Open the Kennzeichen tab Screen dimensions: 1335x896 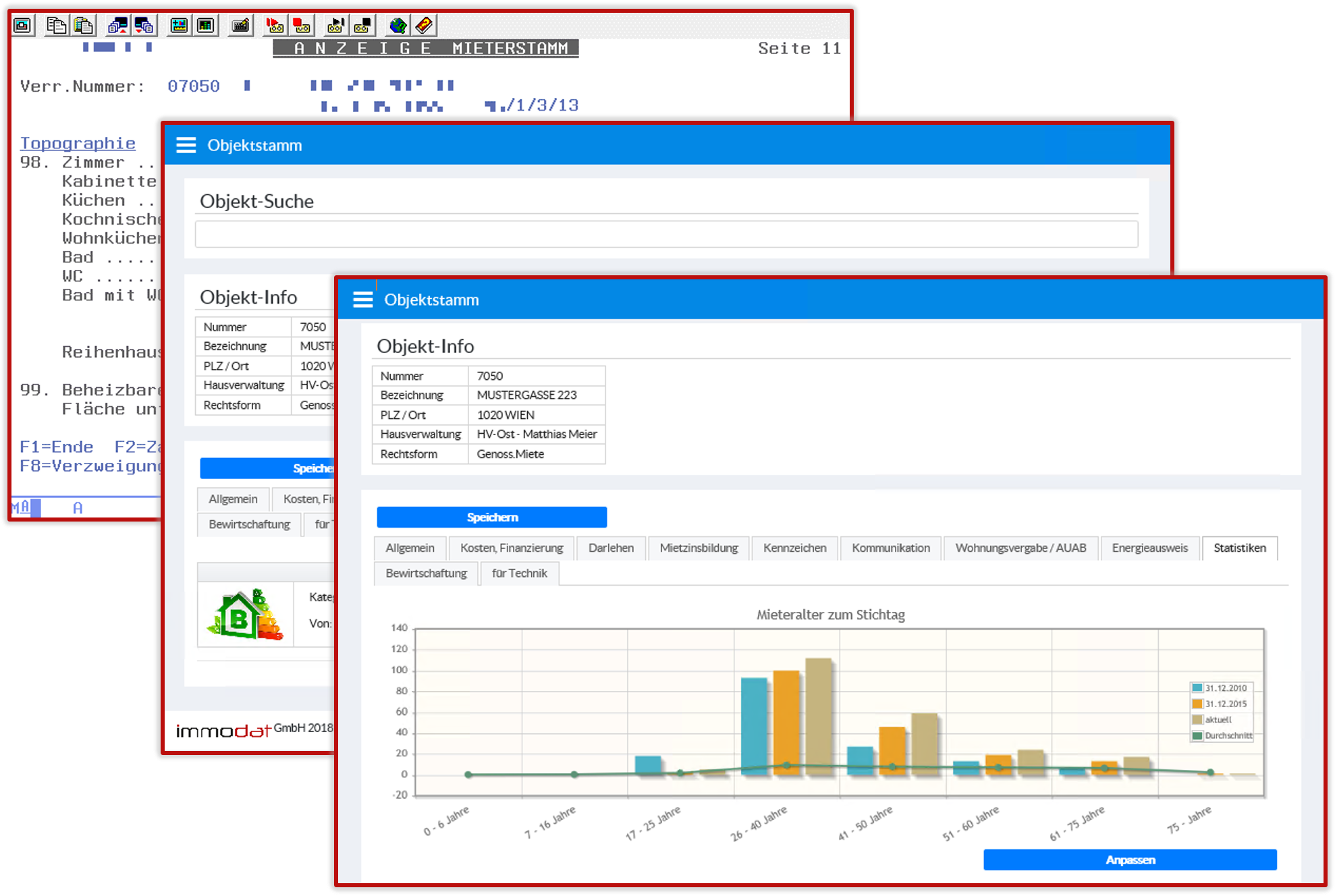[x=794, y=548]
